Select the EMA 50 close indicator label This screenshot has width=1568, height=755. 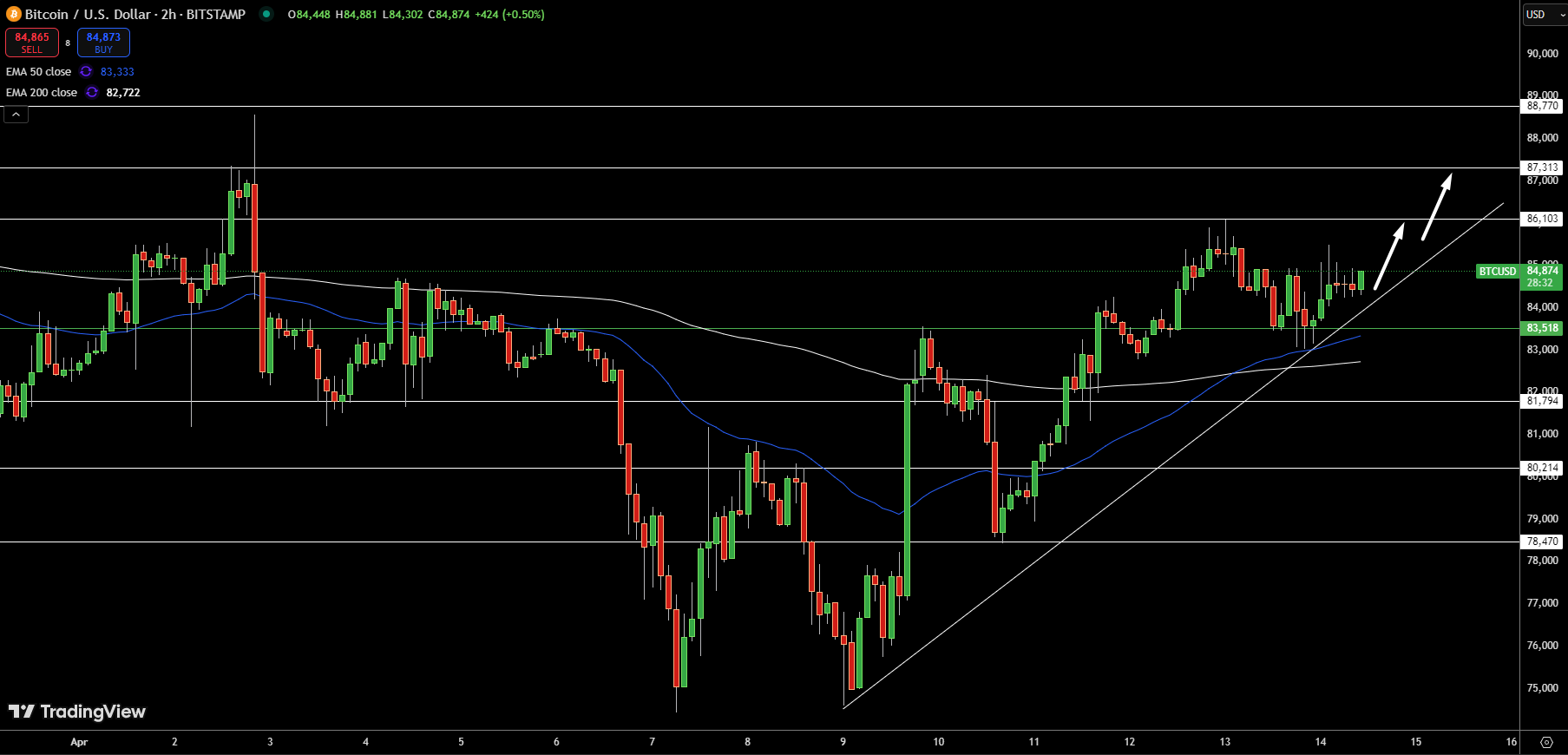(x=38, y=72)
